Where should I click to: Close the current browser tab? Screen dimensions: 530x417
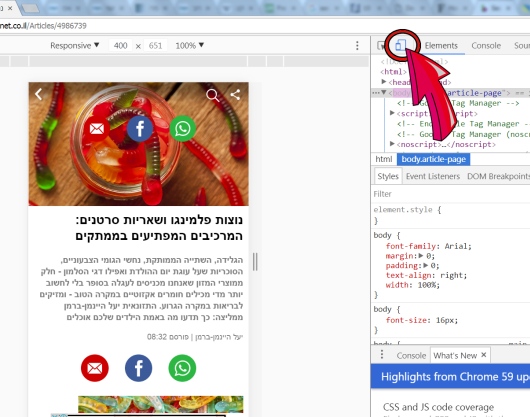(10, 8)
